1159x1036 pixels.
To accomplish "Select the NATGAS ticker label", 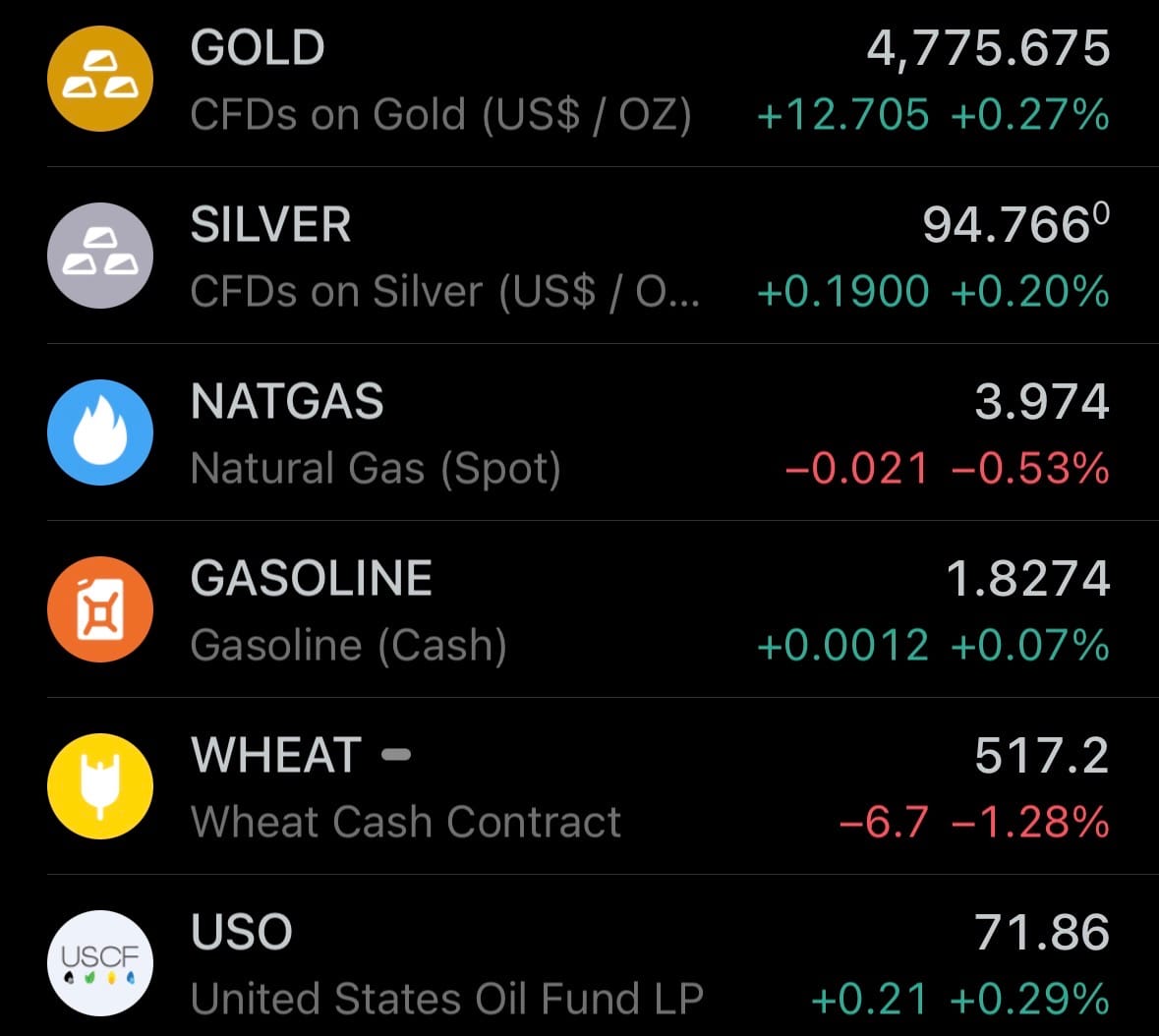I will point(287,402).
